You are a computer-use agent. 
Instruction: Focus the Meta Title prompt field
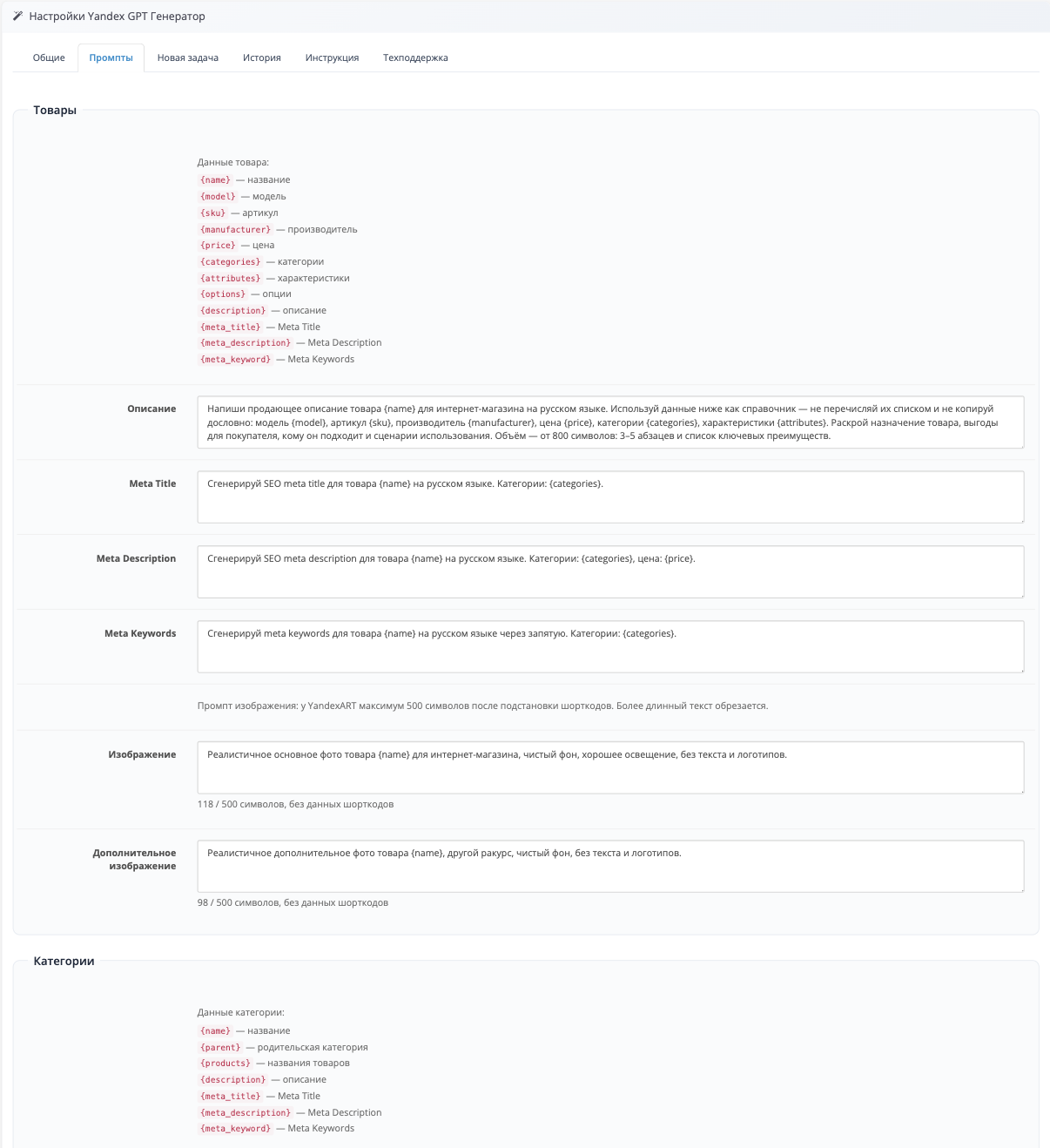(x=610, y=497)
